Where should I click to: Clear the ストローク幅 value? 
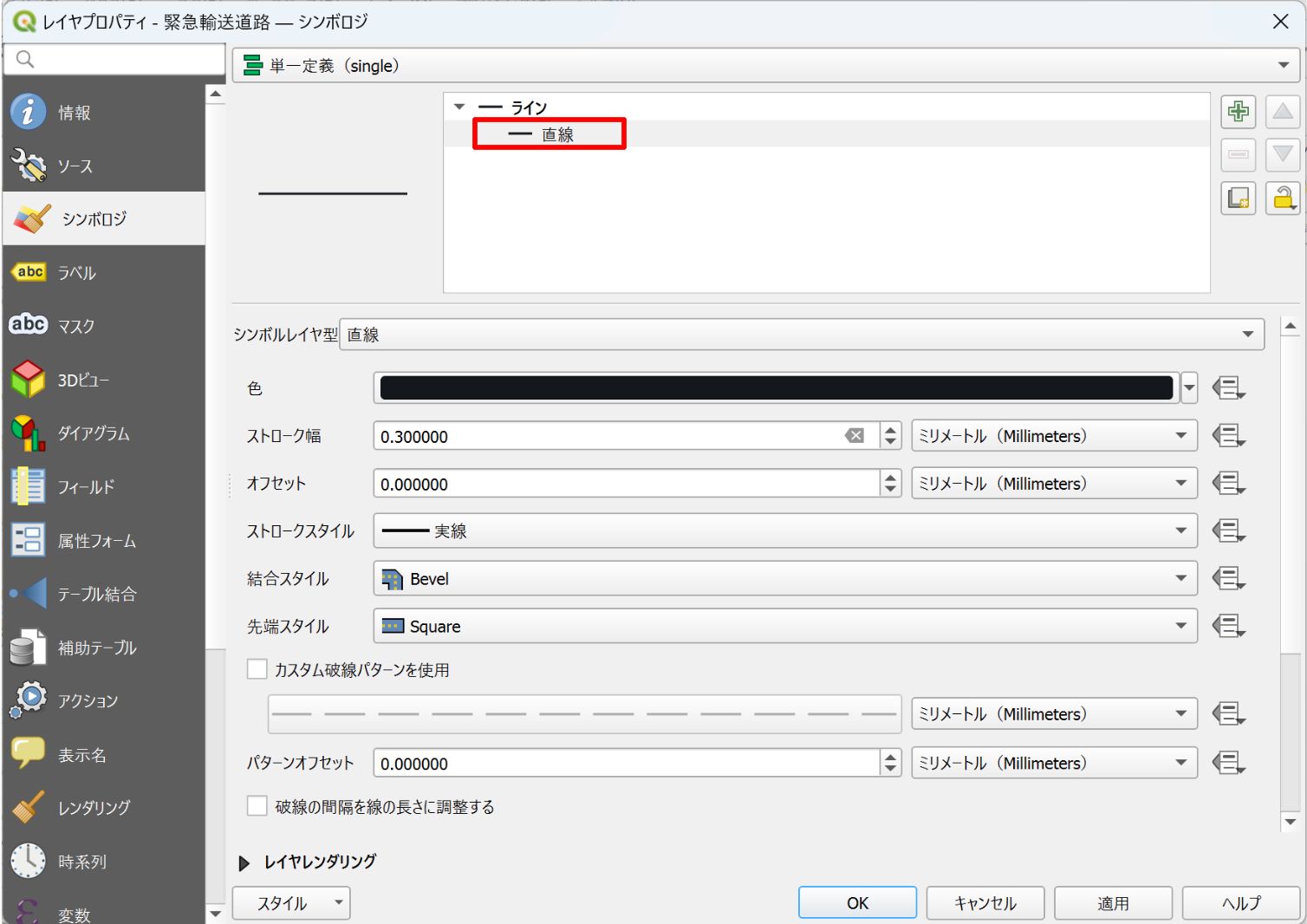pos(855,436)
